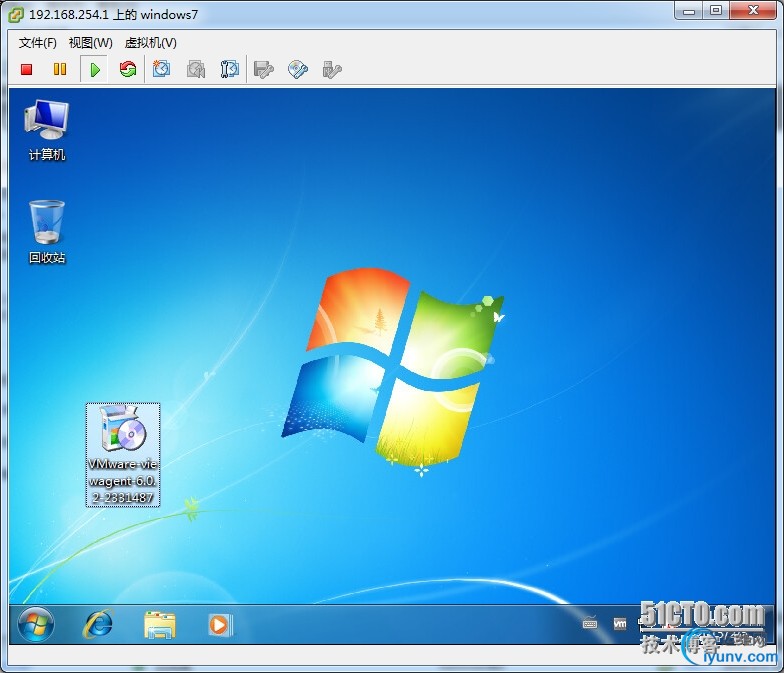Click the red Power Off button
The height and width of the screenshot is (673, 784).
[x=26, y=69]
